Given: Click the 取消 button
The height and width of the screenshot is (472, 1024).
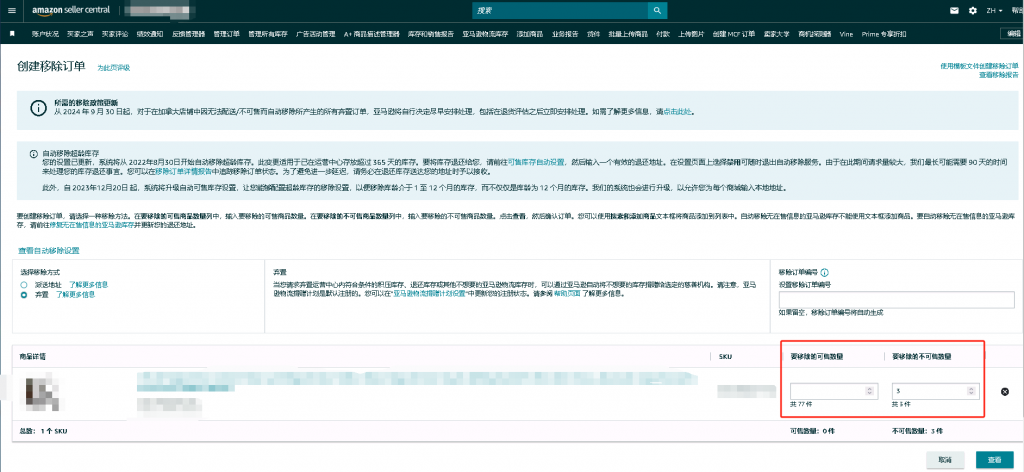Looking at the screenshot, I should [x=947, y=460].
